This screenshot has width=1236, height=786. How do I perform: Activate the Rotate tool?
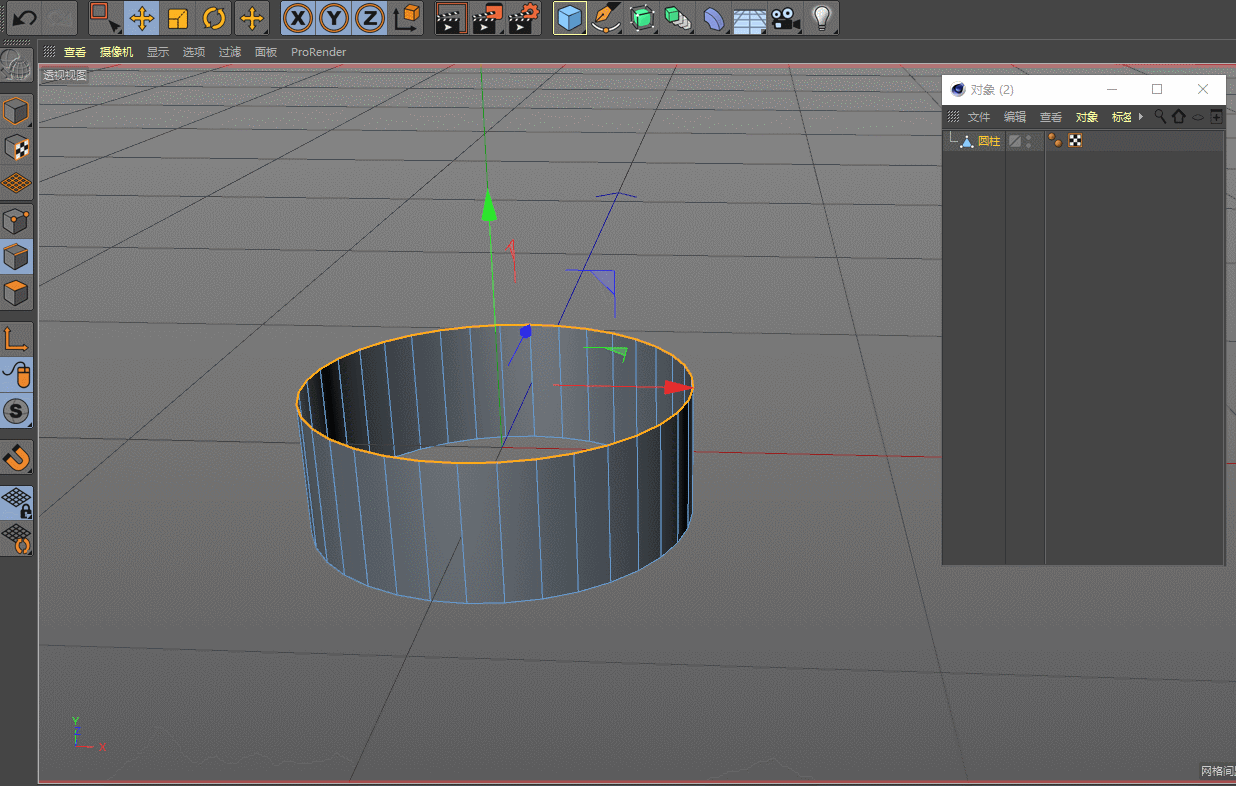[x=214, y=18]
